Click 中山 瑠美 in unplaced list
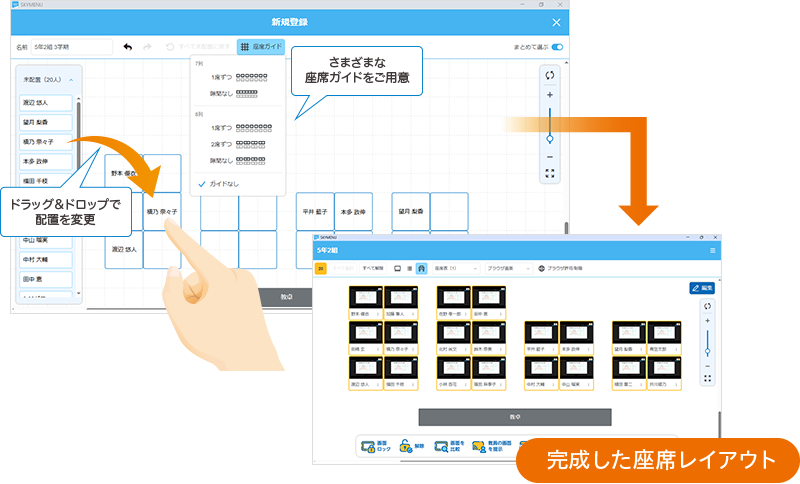The height and width of the screenshot is (484, 800). click(x=46, y=240)
